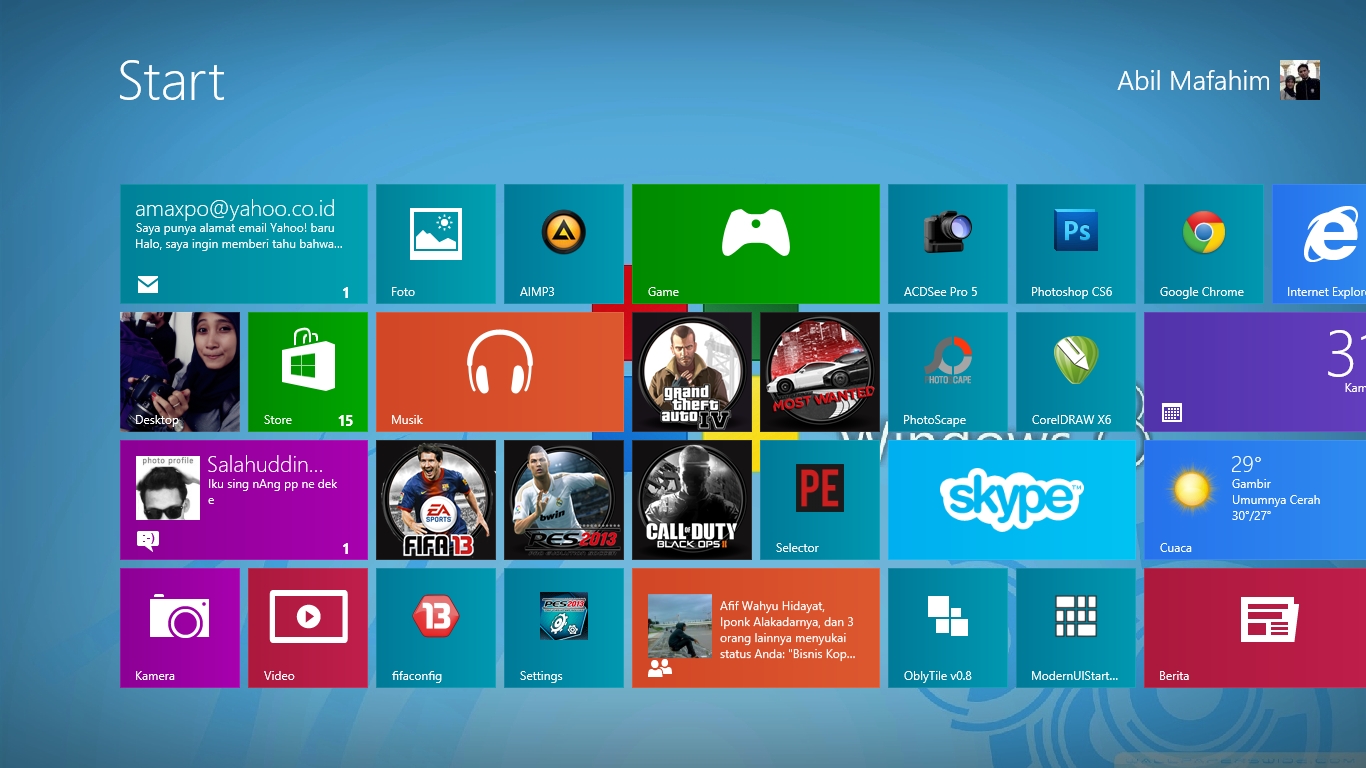Open PES Settings tile
Screen dimensions: 1366x768
[x=564, y=628]
